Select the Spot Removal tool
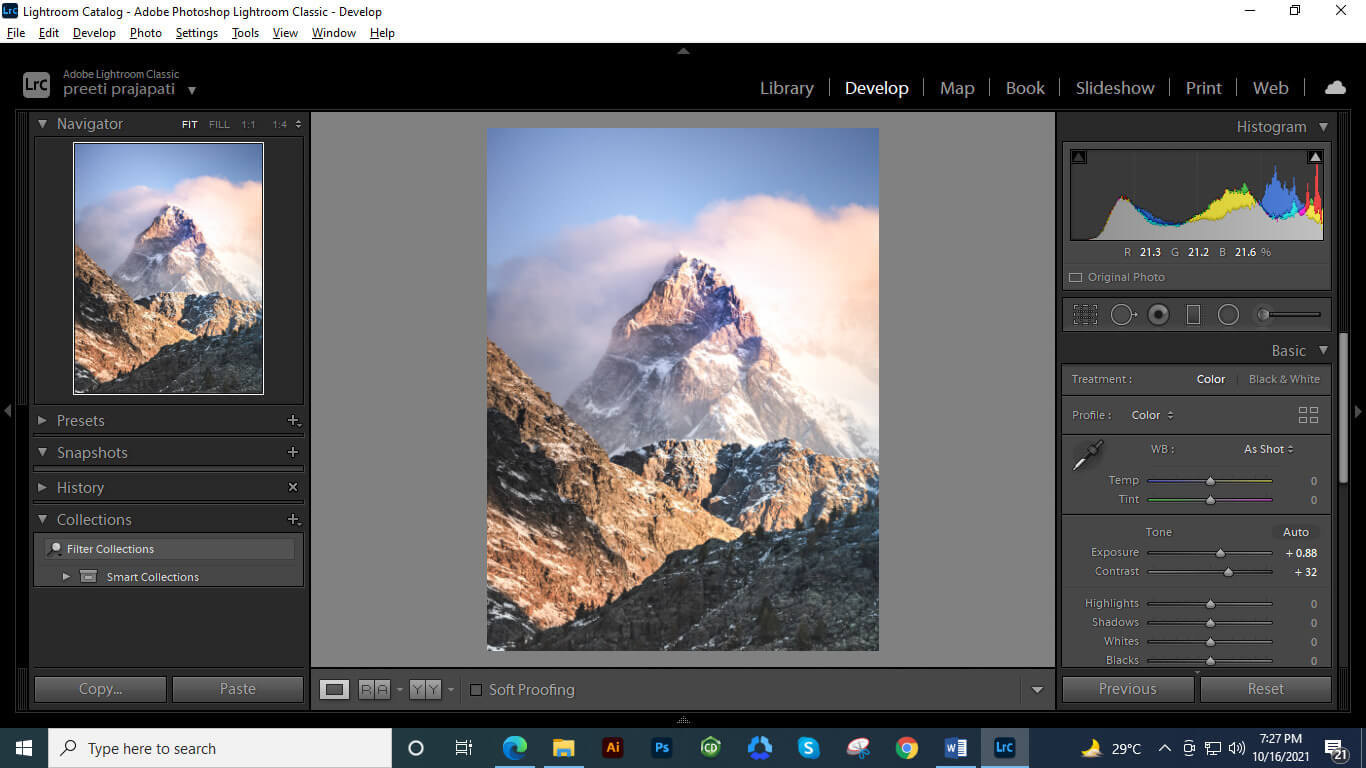This screenshot has height=768, width=1366. click(x=1122, y=314)
